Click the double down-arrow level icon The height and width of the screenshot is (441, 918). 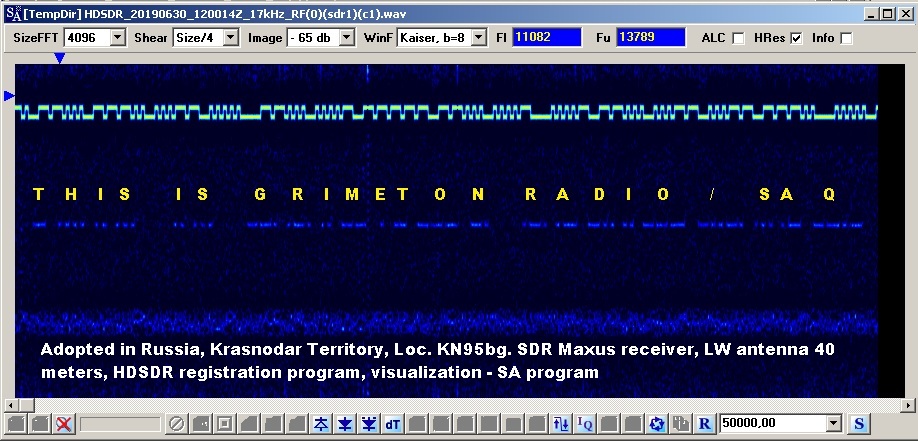click(x=369, y=423)
